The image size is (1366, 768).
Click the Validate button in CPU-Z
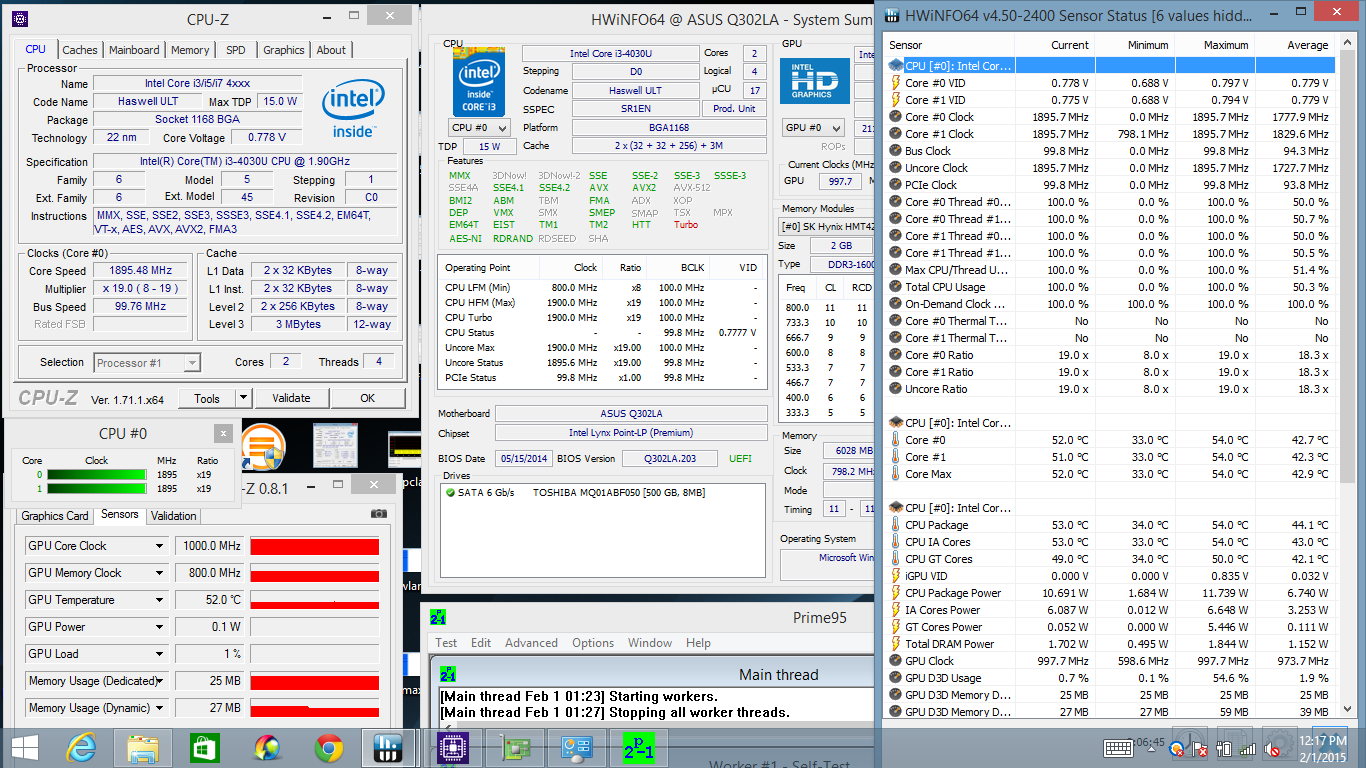(291, 398)
